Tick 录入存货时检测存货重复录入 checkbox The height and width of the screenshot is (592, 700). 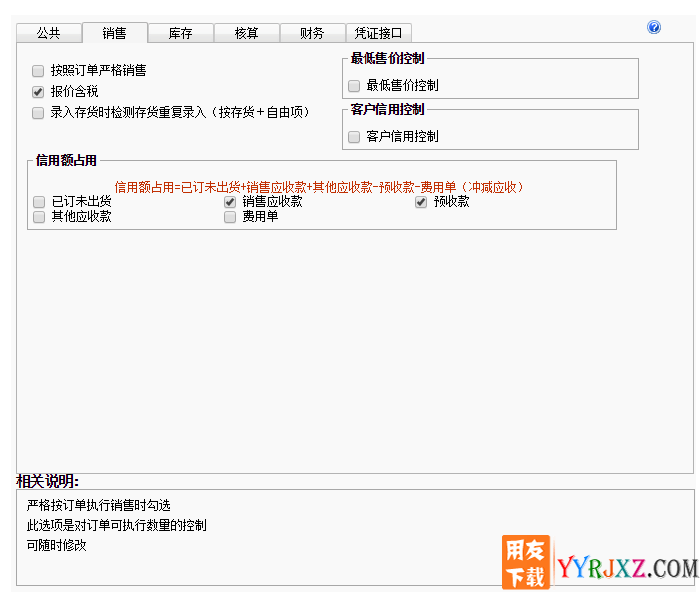point(38,113)
